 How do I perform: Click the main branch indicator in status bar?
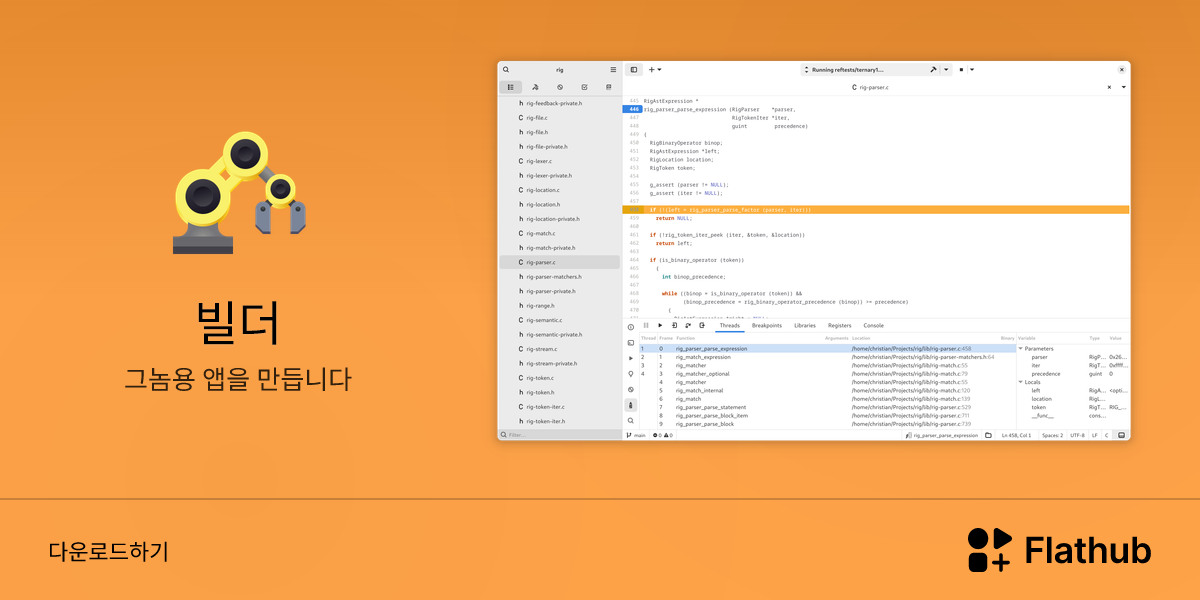pos(636,435)
